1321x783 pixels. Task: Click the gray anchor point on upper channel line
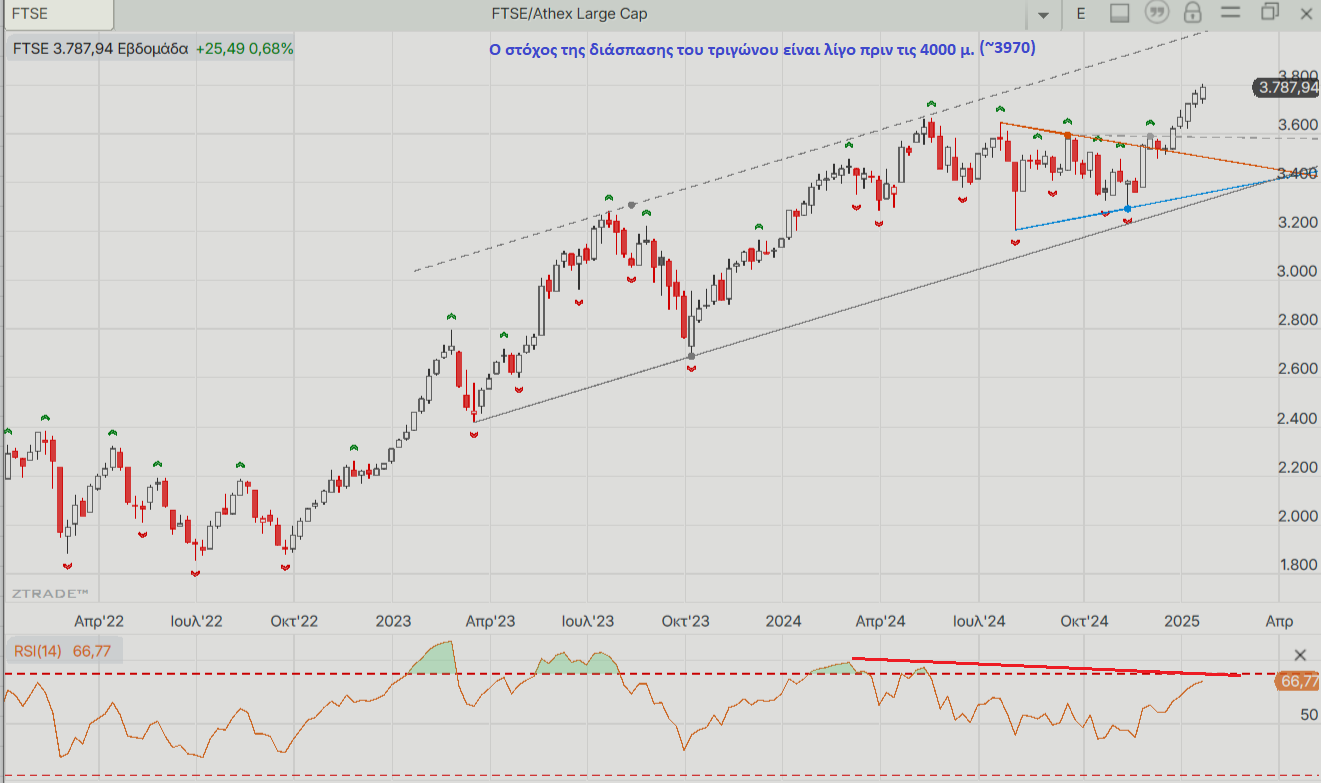point(631,205)
